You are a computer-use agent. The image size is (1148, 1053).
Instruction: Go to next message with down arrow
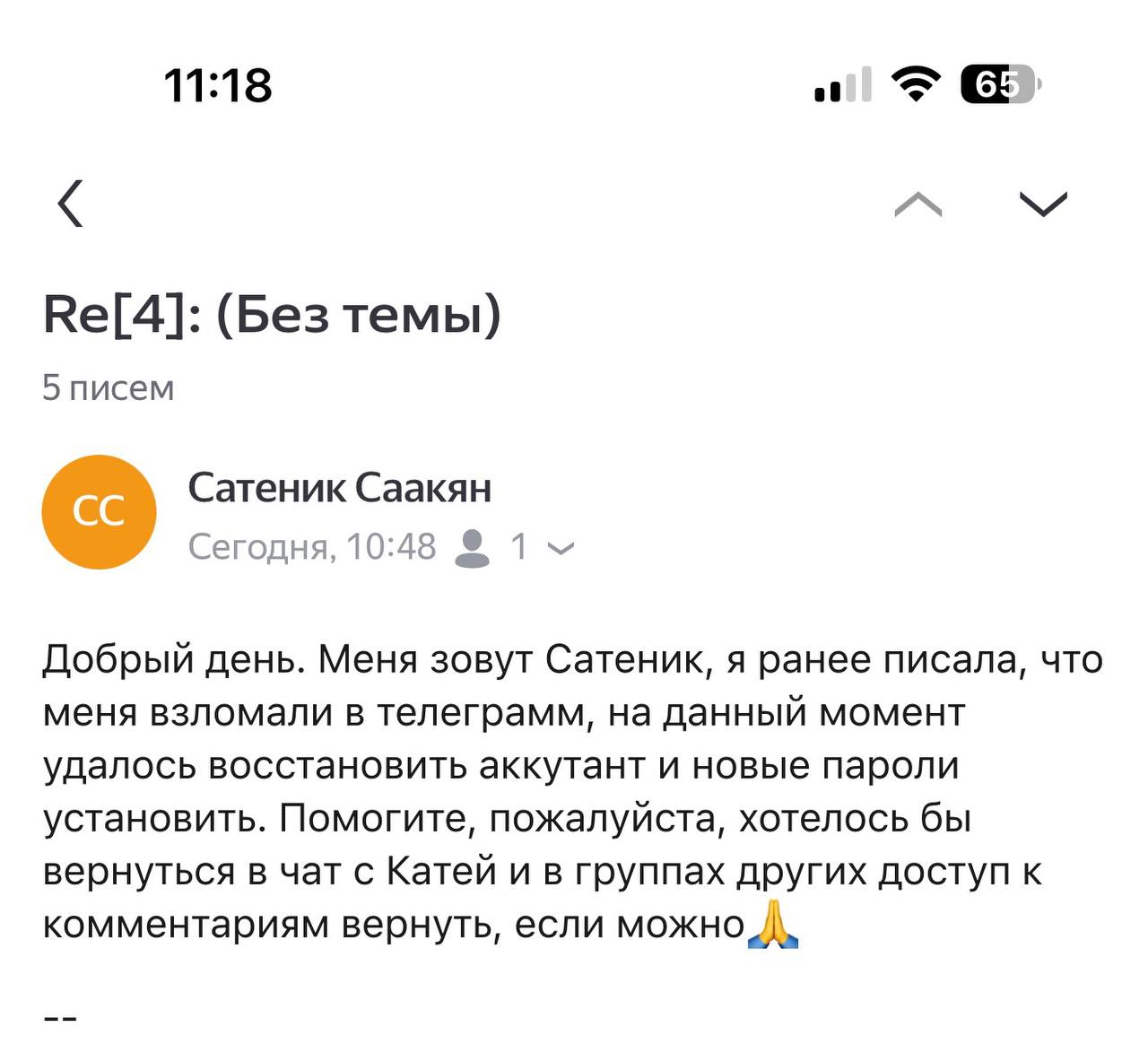pos(1043,205)
